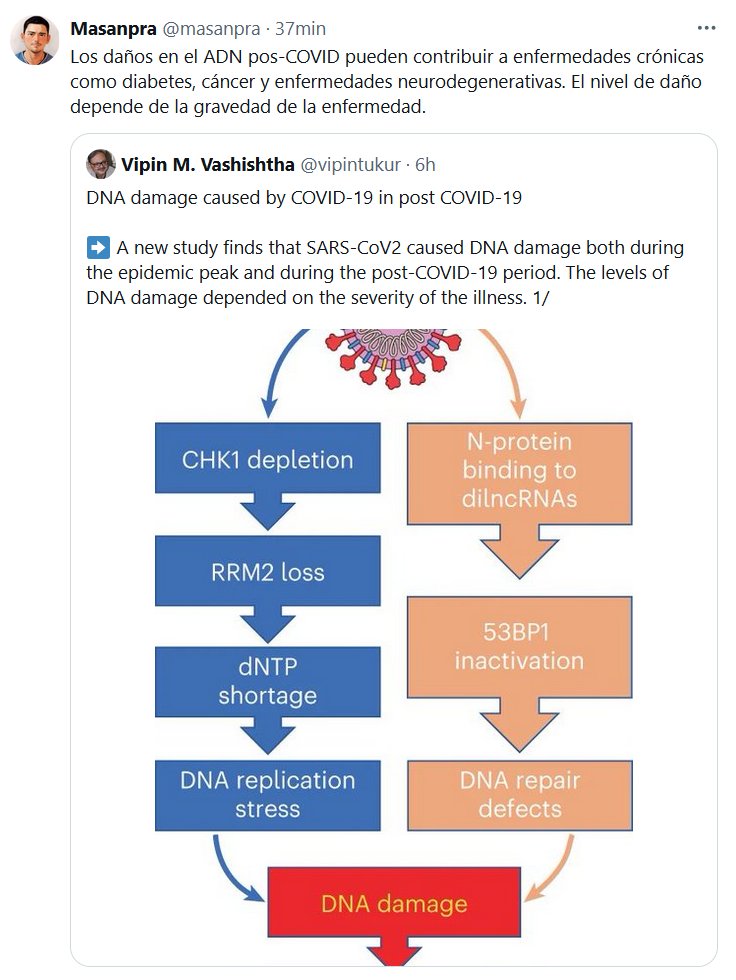Click the blue right-arrow emoji
The height and width of the screenshot is (980, 736).
point(98,247)
